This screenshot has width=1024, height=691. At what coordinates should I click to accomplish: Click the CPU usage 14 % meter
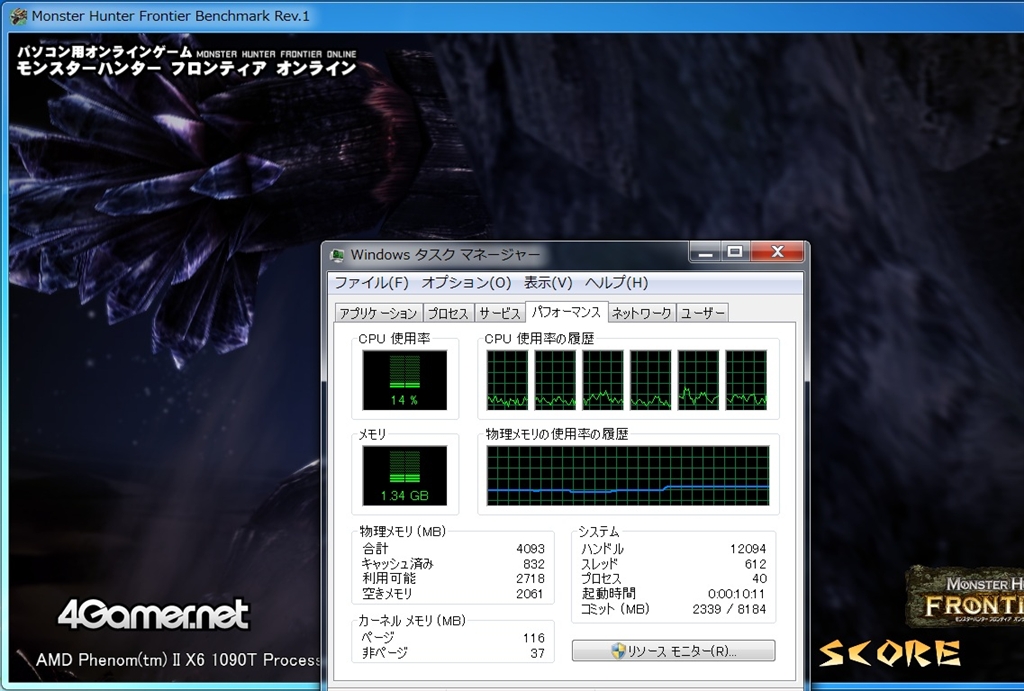click(x=405, y=380)
